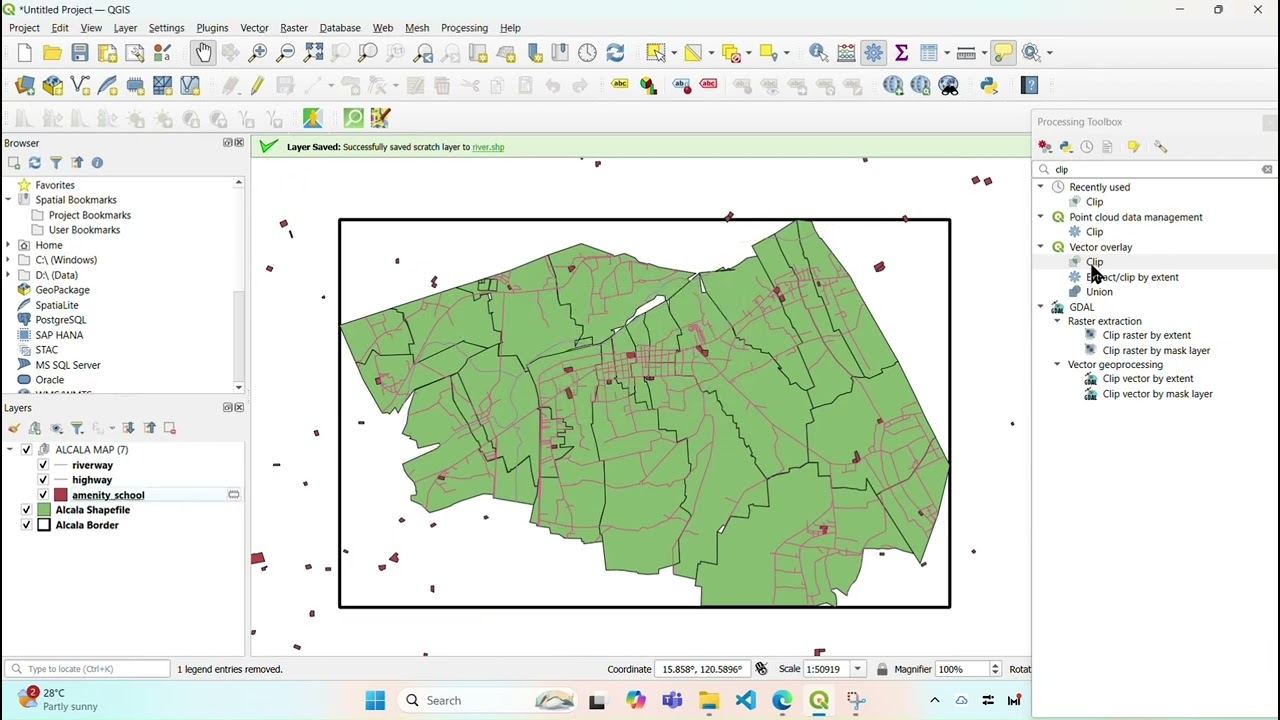Open the river.shp link in message bar
Image resolution: width=1280 pixels, height=720 pixels.
pyautogui.click(x=488, y=147)
